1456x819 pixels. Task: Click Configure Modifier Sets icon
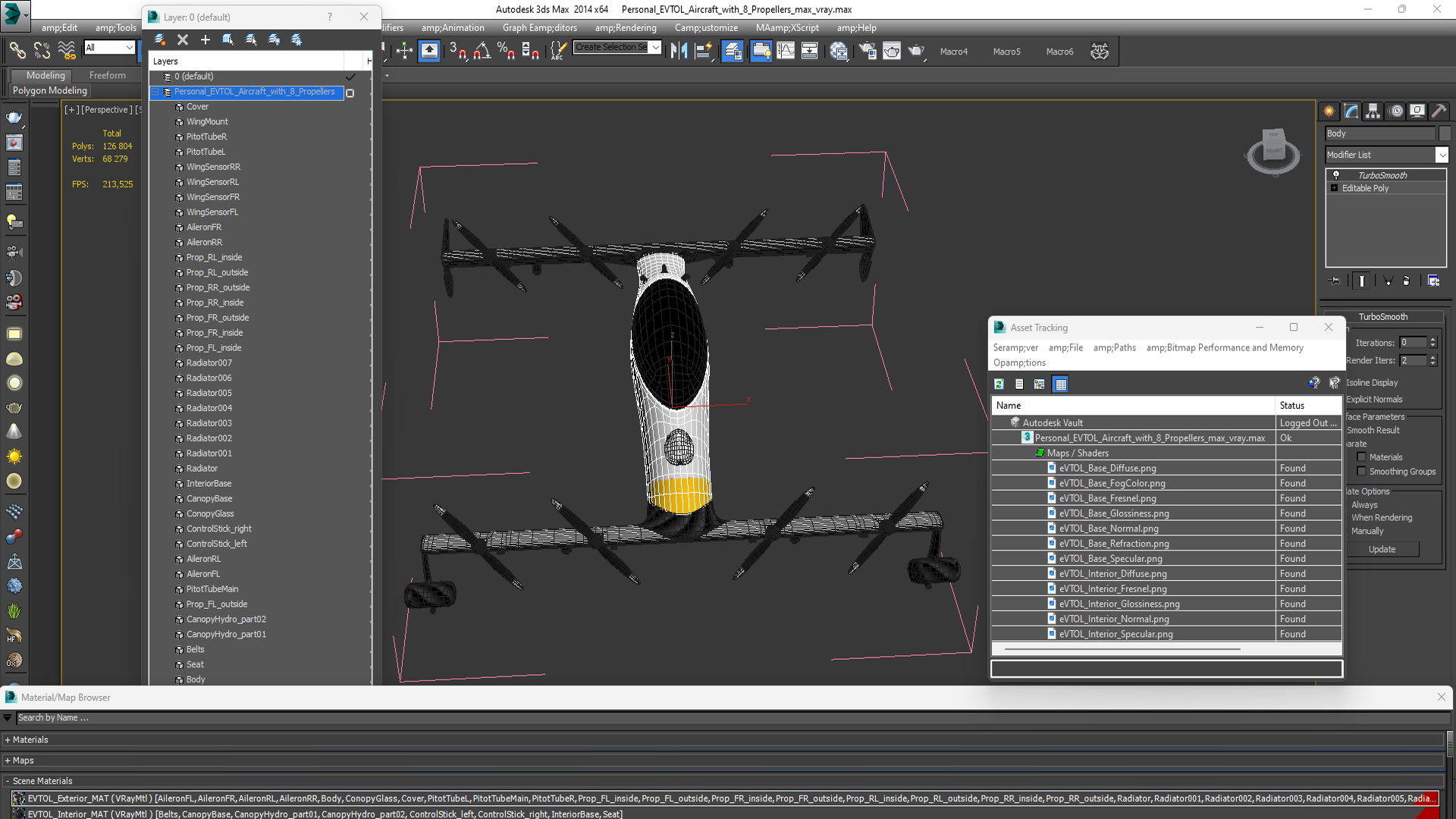[1433, 281]
